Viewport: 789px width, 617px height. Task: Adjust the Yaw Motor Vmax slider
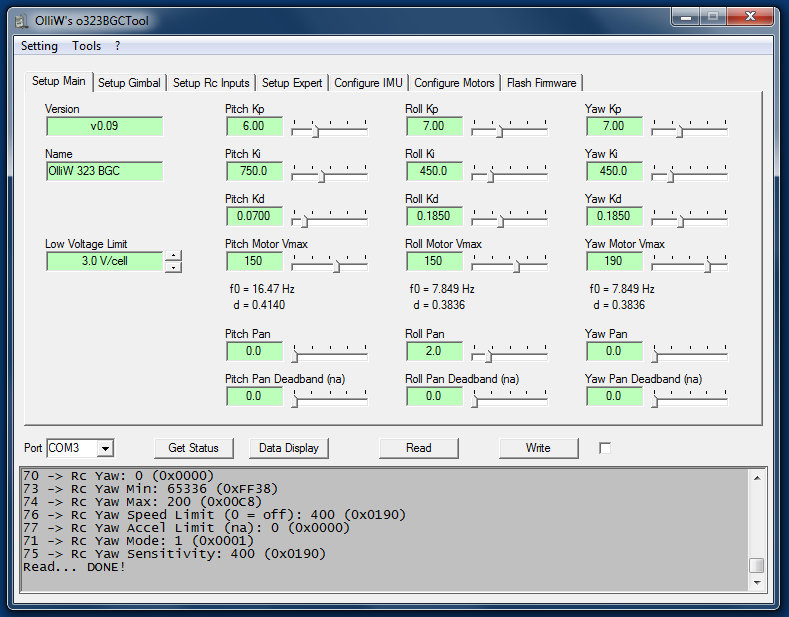(x=708, y=266)
